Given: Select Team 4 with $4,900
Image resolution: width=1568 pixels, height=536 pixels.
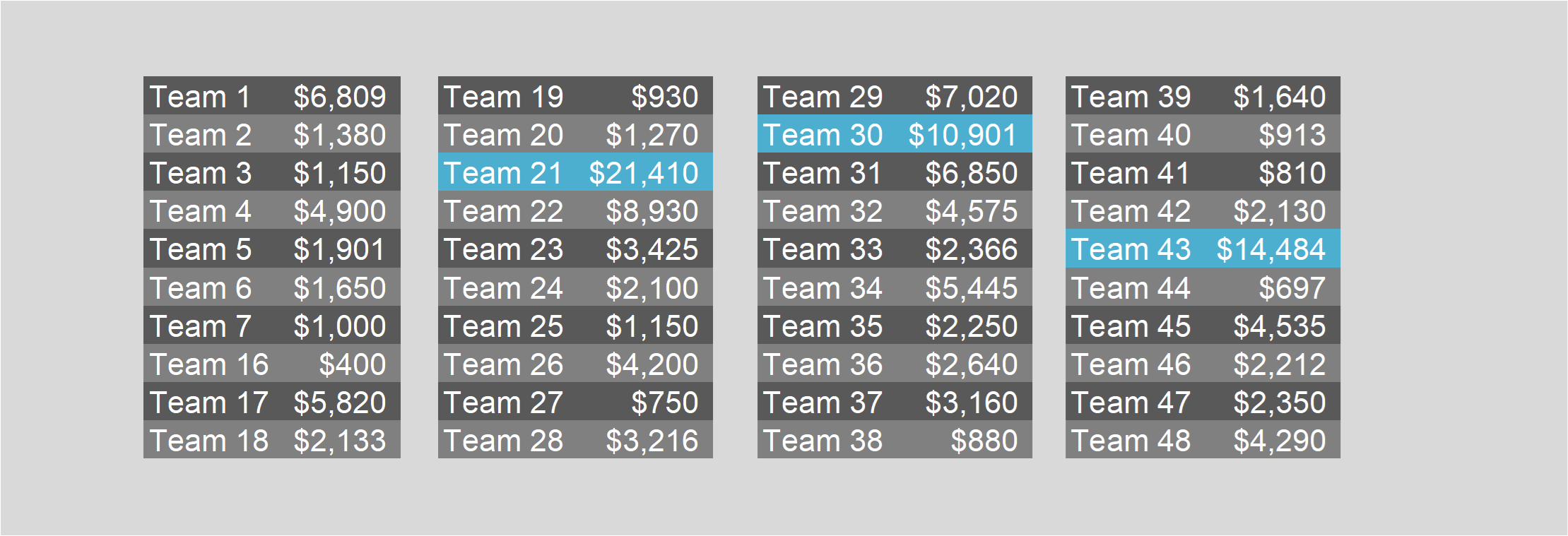Looking at the screenshot, I should click(x=272, y=210).
